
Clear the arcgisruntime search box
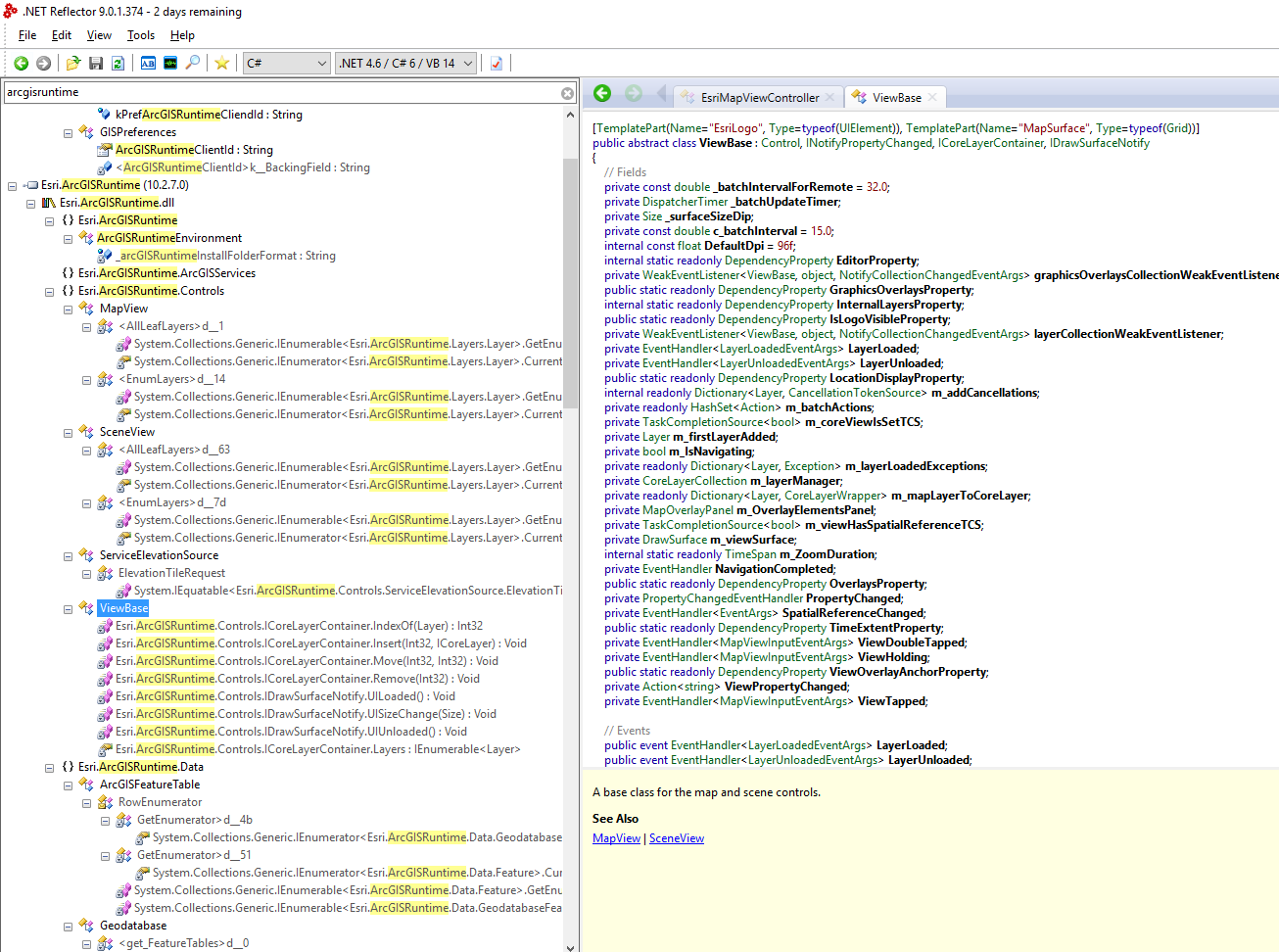pyautogui.click(x=567, y=93)
